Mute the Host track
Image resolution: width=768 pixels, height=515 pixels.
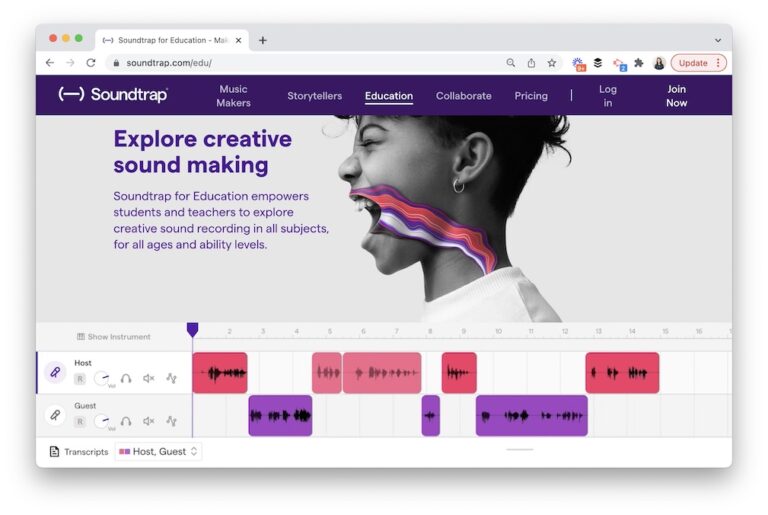pos(149,379)
